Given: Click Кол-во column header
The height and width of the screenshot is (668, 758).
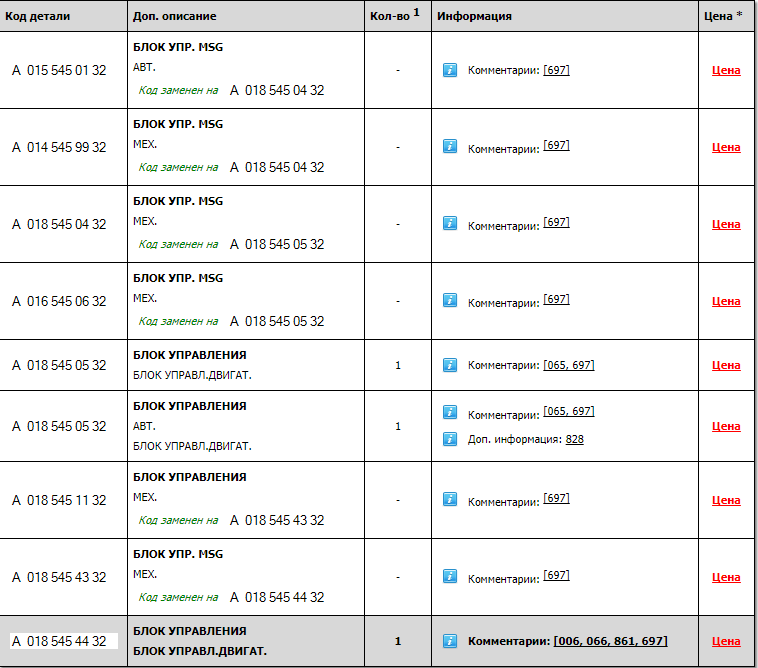Looking at the screenshot, I should click(393, 16).
